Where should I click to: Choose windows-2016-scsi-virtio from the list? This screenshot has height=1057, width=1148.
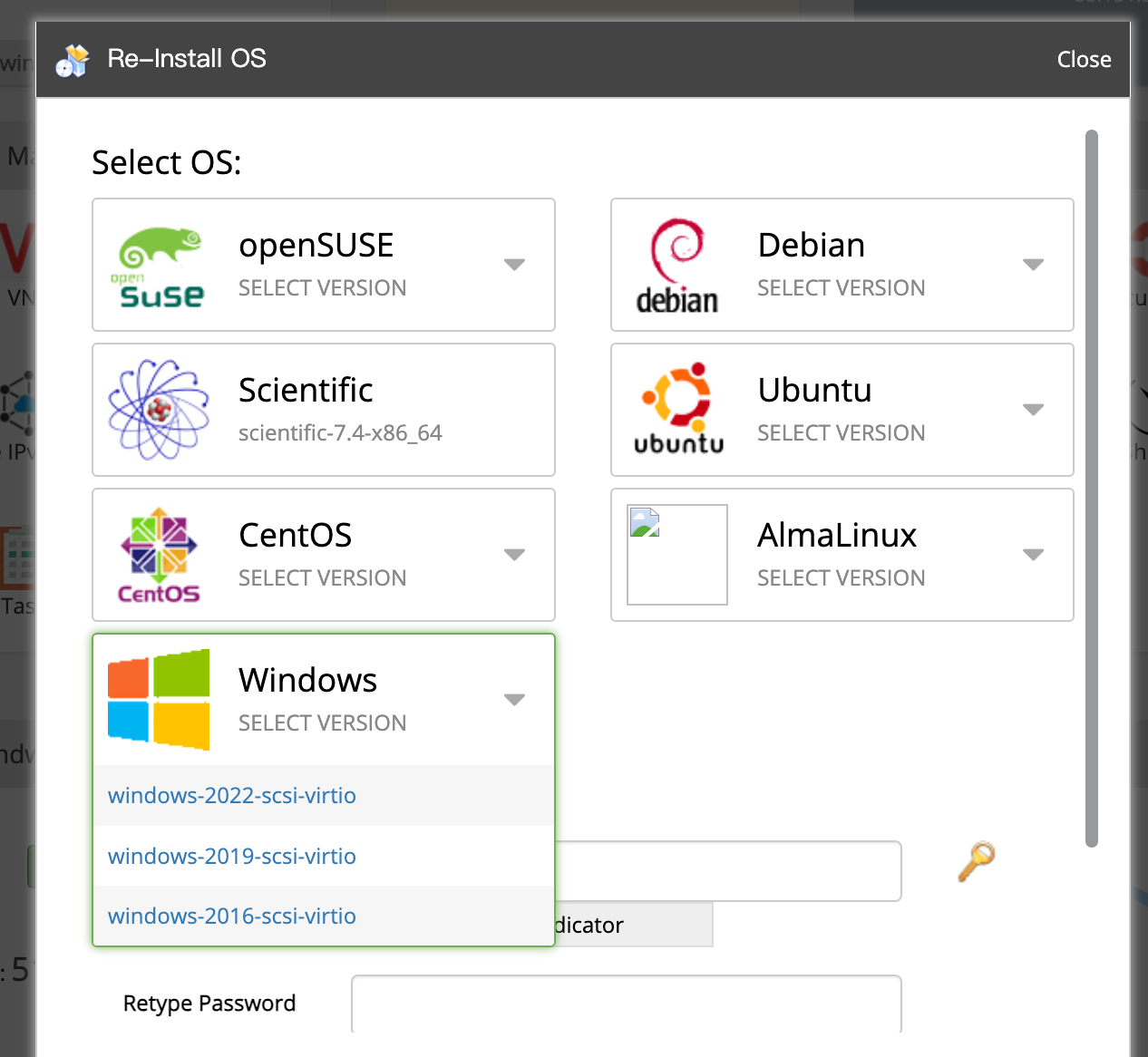coord(324,916)
